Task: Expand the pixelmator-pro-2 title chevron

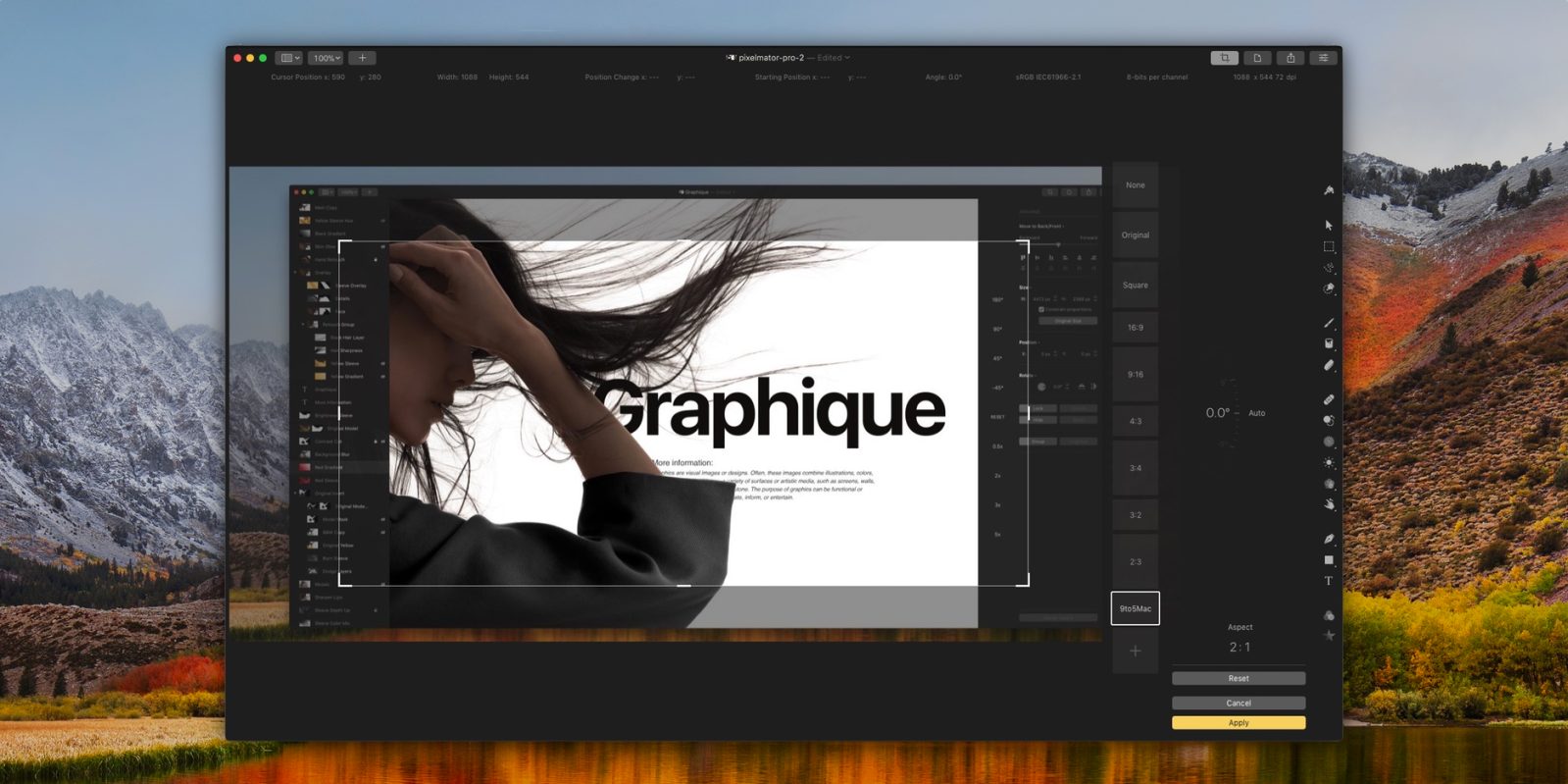Action: click(847, 58)
